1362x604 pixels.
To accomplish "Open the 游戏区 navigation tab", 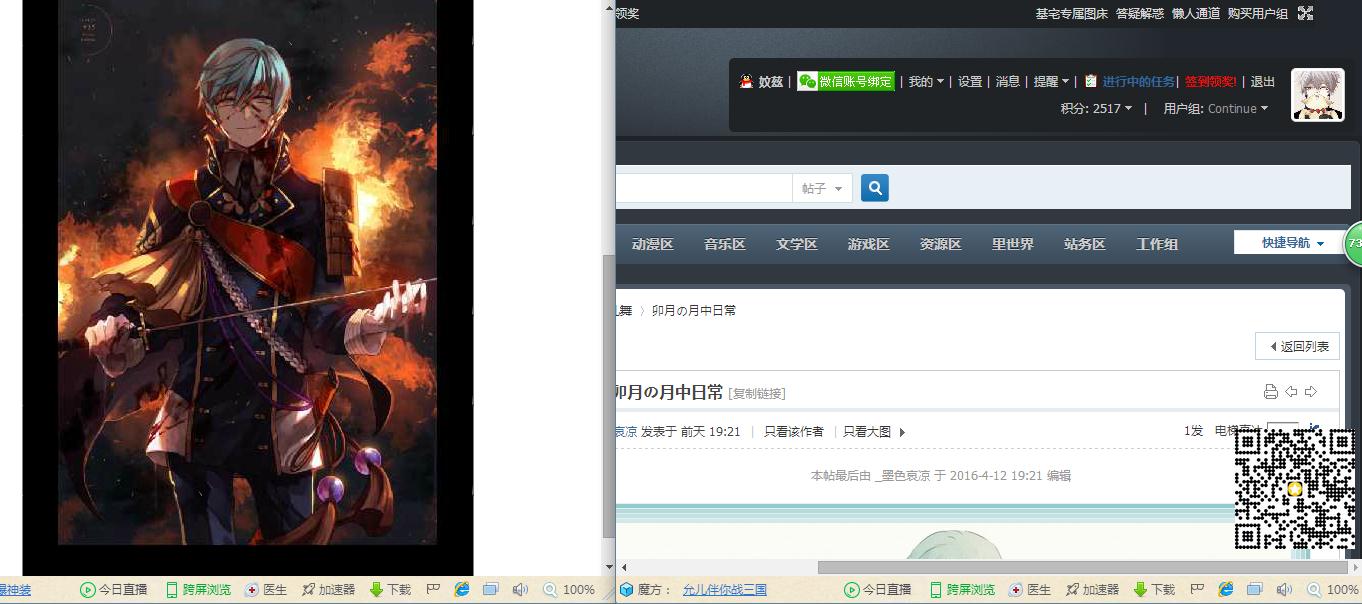I will click(x=868, y=244).
